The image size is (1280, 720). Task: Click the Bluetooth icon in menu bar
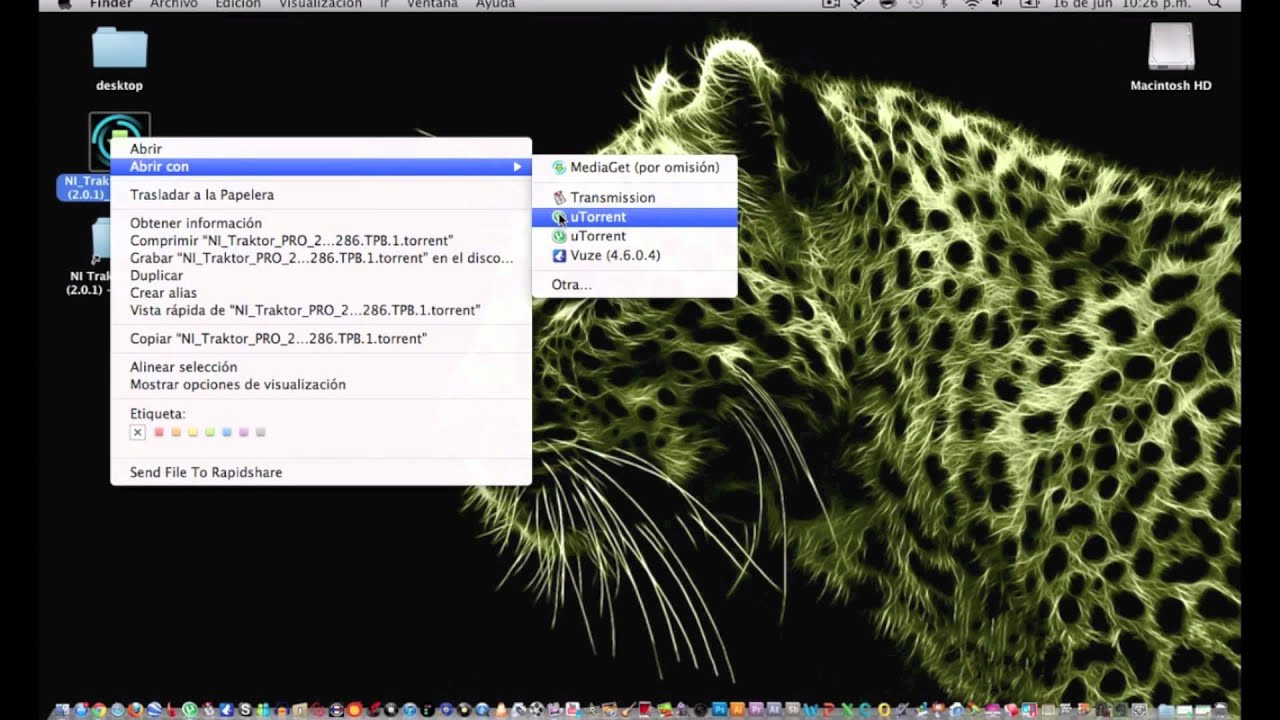[944, 4]
